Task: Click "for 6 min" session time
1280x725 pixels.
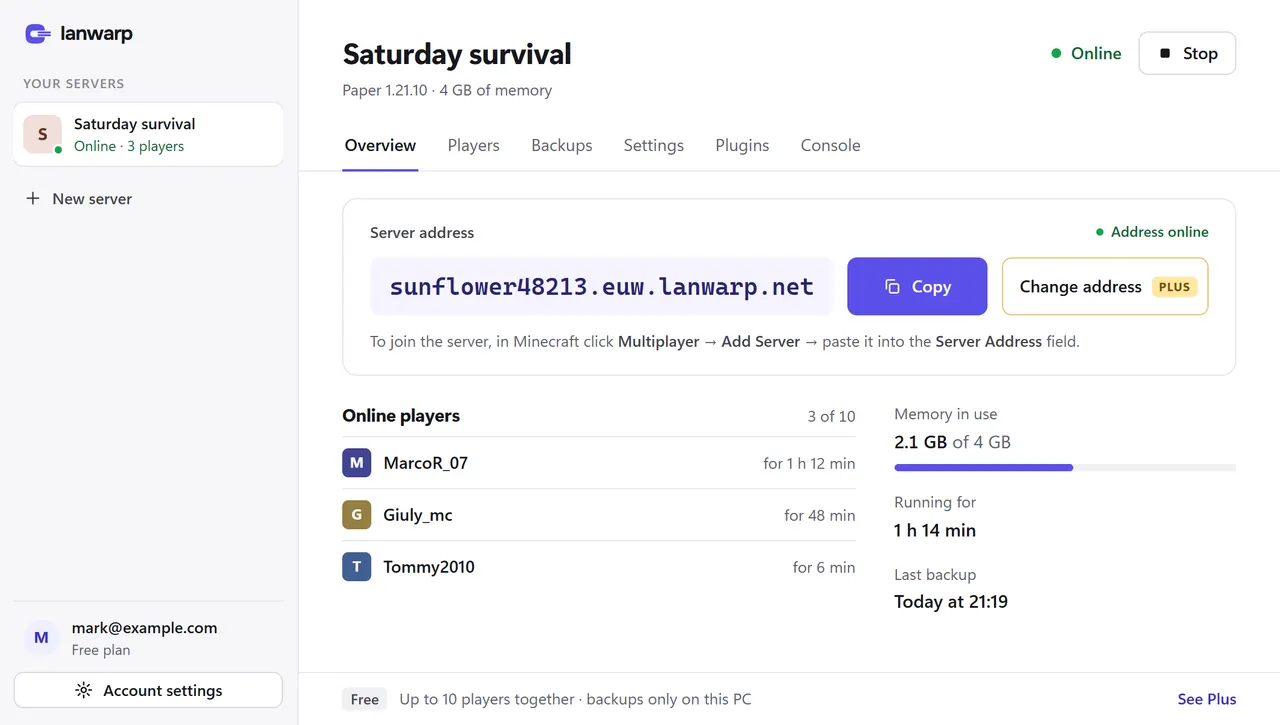Action: tap(824, 567)
